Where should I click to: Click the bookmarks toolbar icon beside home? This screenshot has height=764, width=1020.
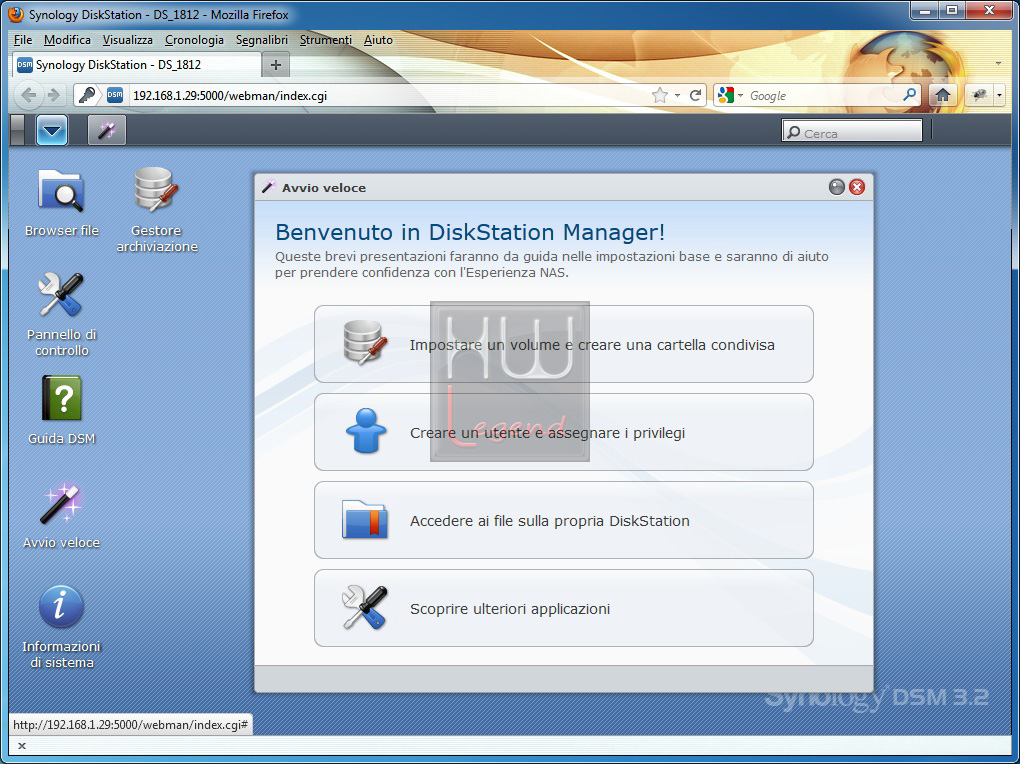(x=979, y=96)
